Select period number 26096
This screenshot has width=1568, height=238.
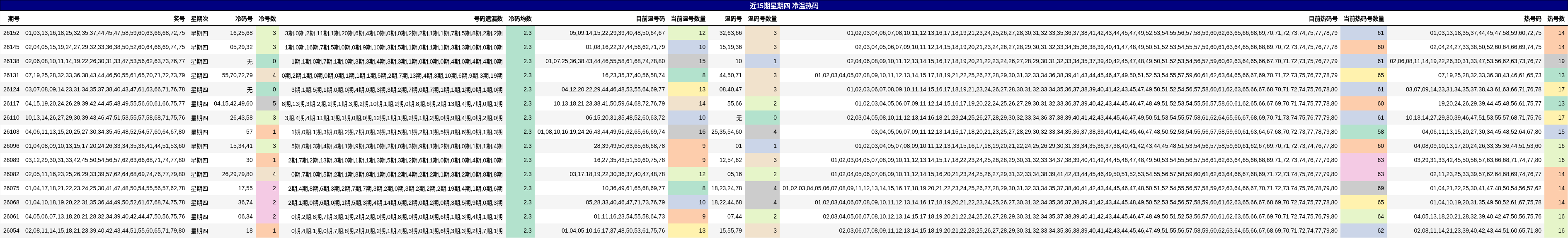point(11,146)
